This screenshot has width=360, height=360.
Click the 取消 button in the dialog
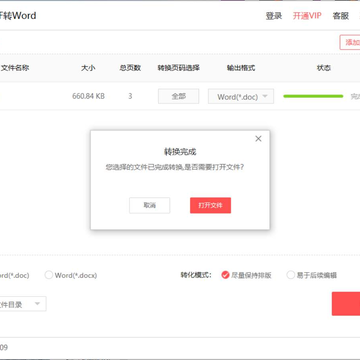point(150,205)
